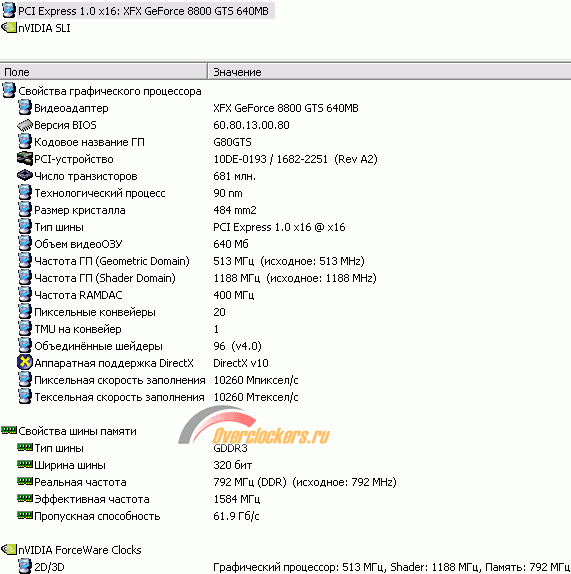Select the value '513 МГц (исходное: 513 MHz)'

pos(289,261)
